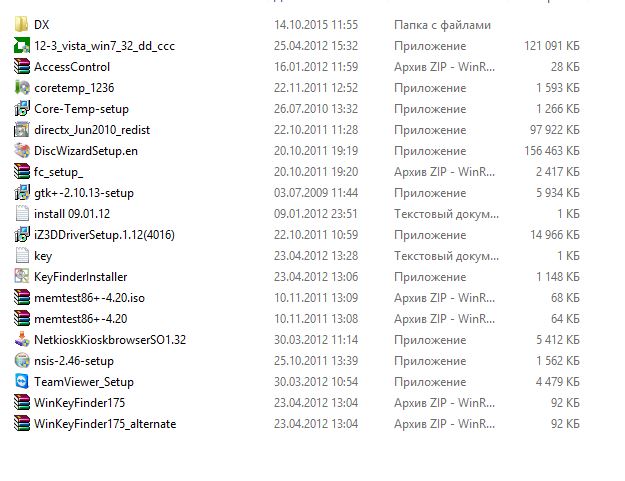Select the NetkioskKioskbrowserSO1.32 installer icon
The height and width of the screenshot is (481, 625).
point(22,340)
